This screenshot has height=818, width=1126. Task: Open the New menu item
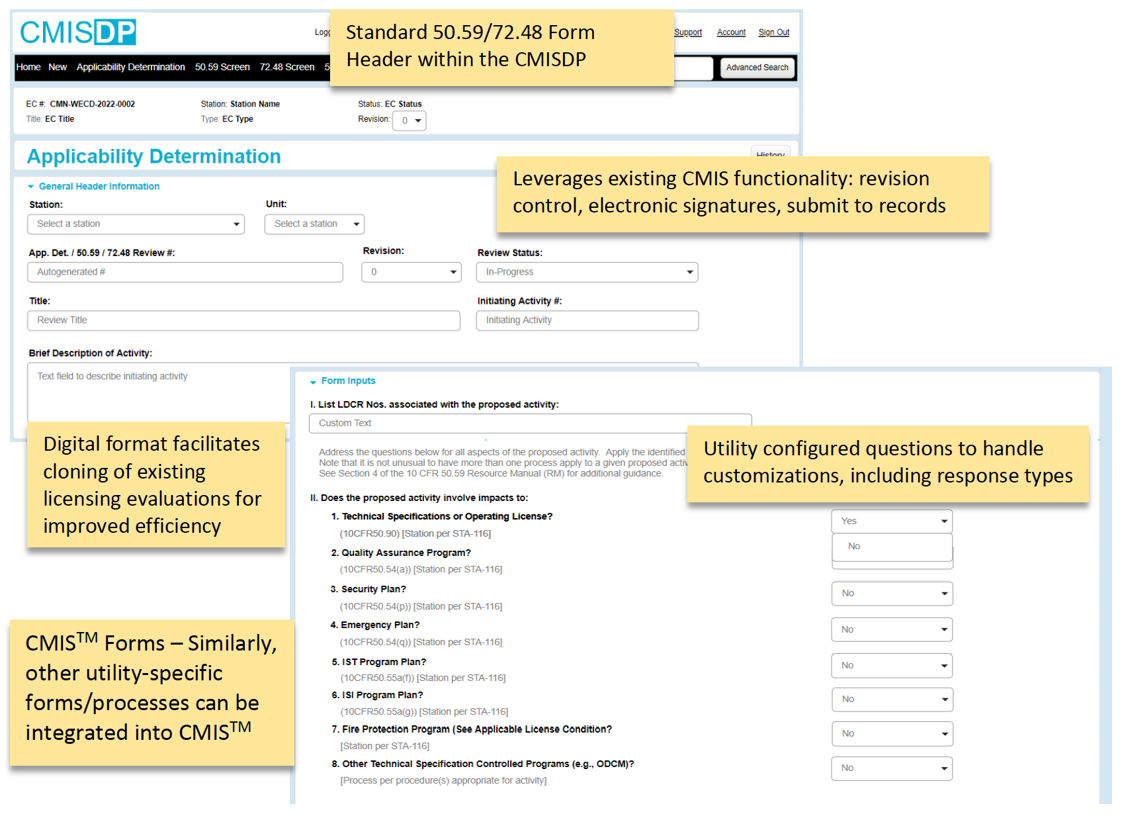tap(57, 67)
